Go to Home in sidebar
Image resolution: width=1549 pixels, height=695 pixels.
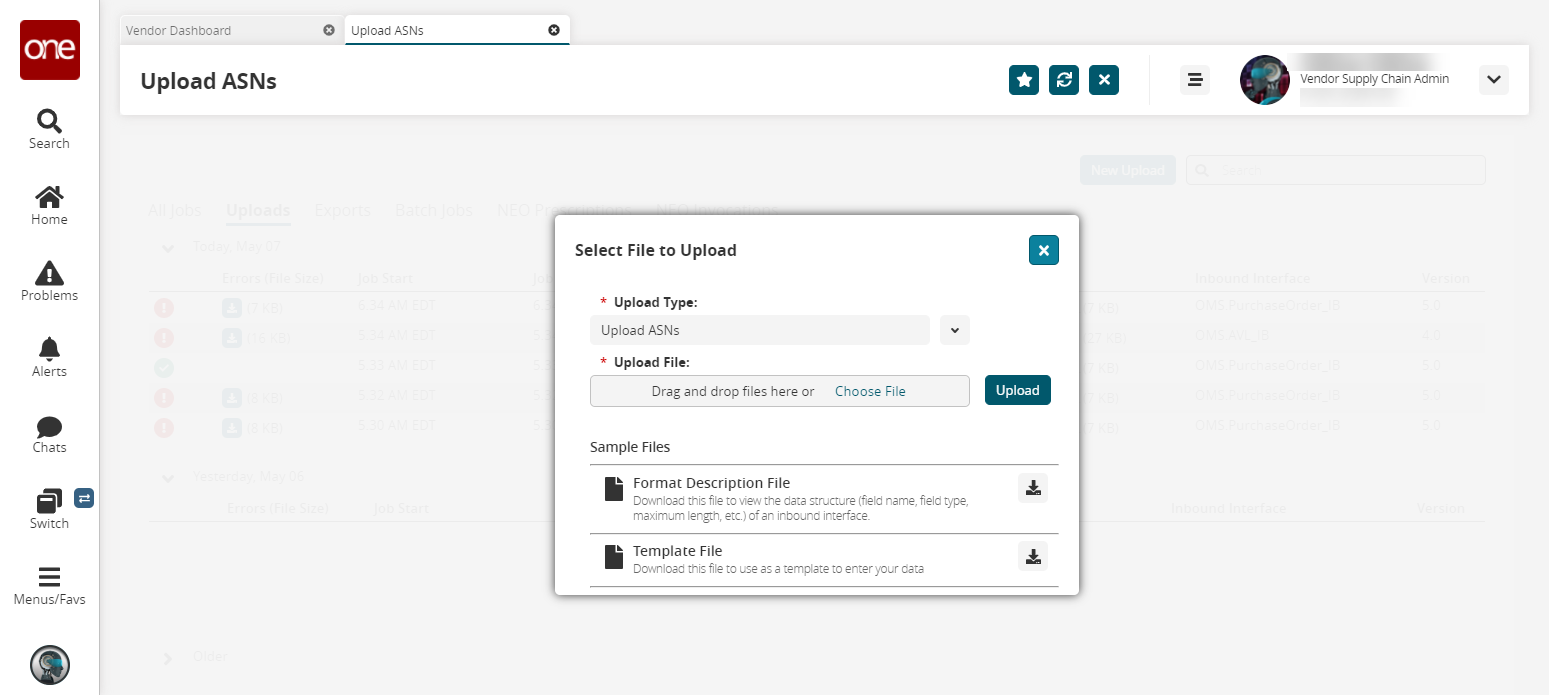(x=49, y=198)
